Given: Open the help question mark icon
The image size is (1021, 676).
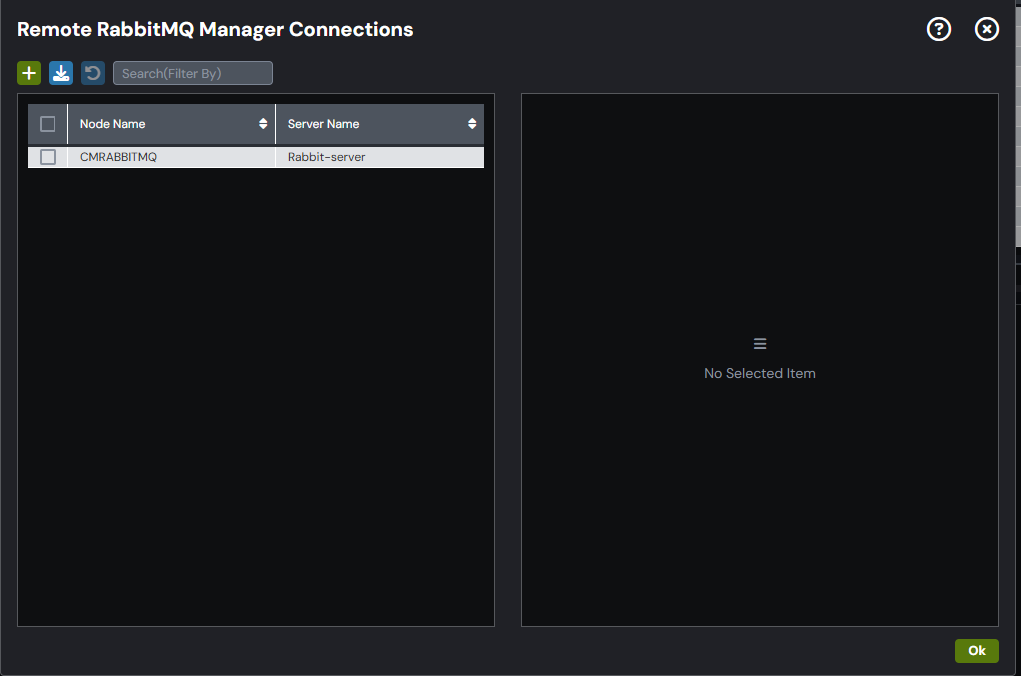Looking at the screenshot, I should pos(938,29).
